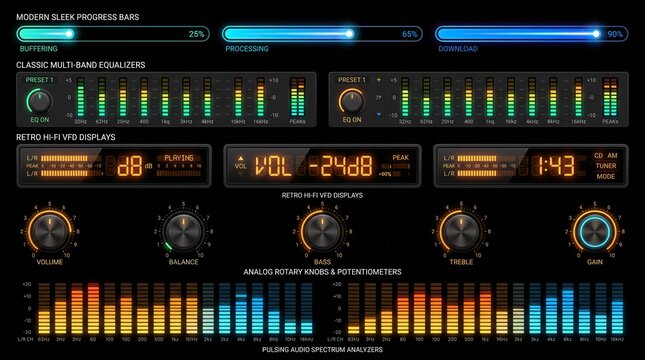
Task: Click the Processing progress bar handle at 65%
Action: click(349, 34)
